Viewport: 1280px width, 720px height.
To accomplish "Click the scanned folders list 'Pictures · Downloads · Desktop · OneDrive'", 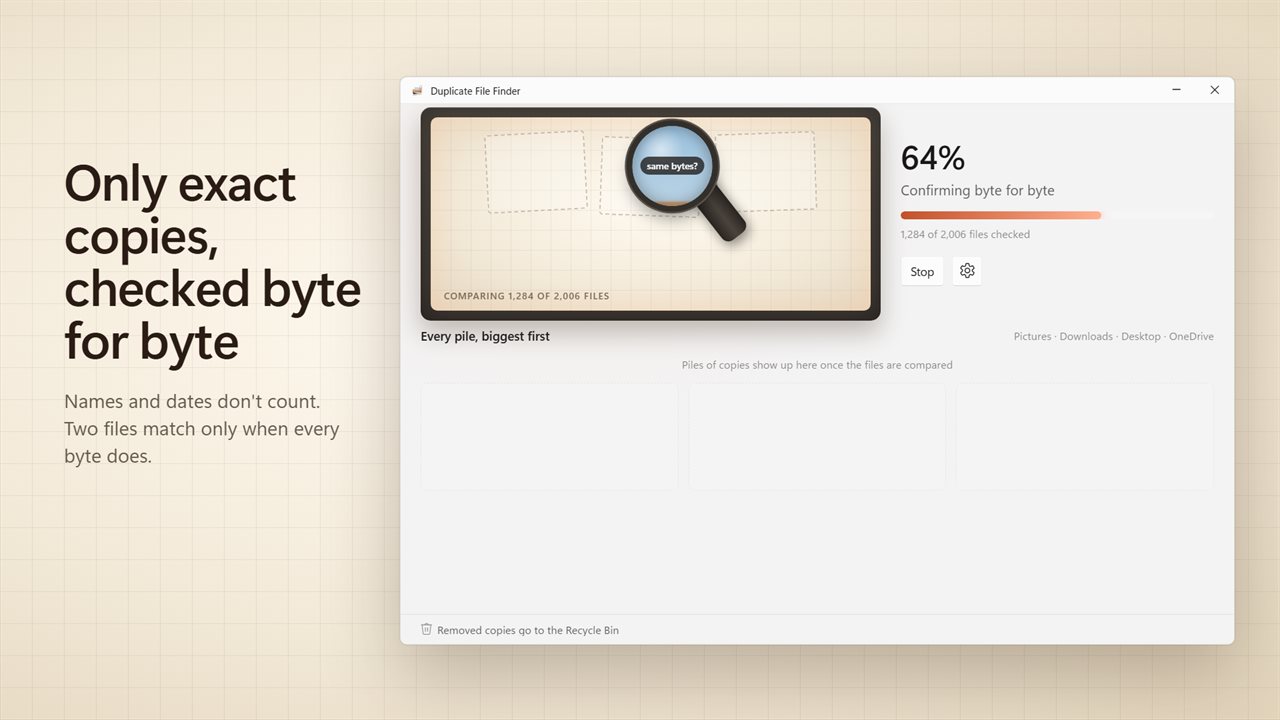I will (1113, 337).
